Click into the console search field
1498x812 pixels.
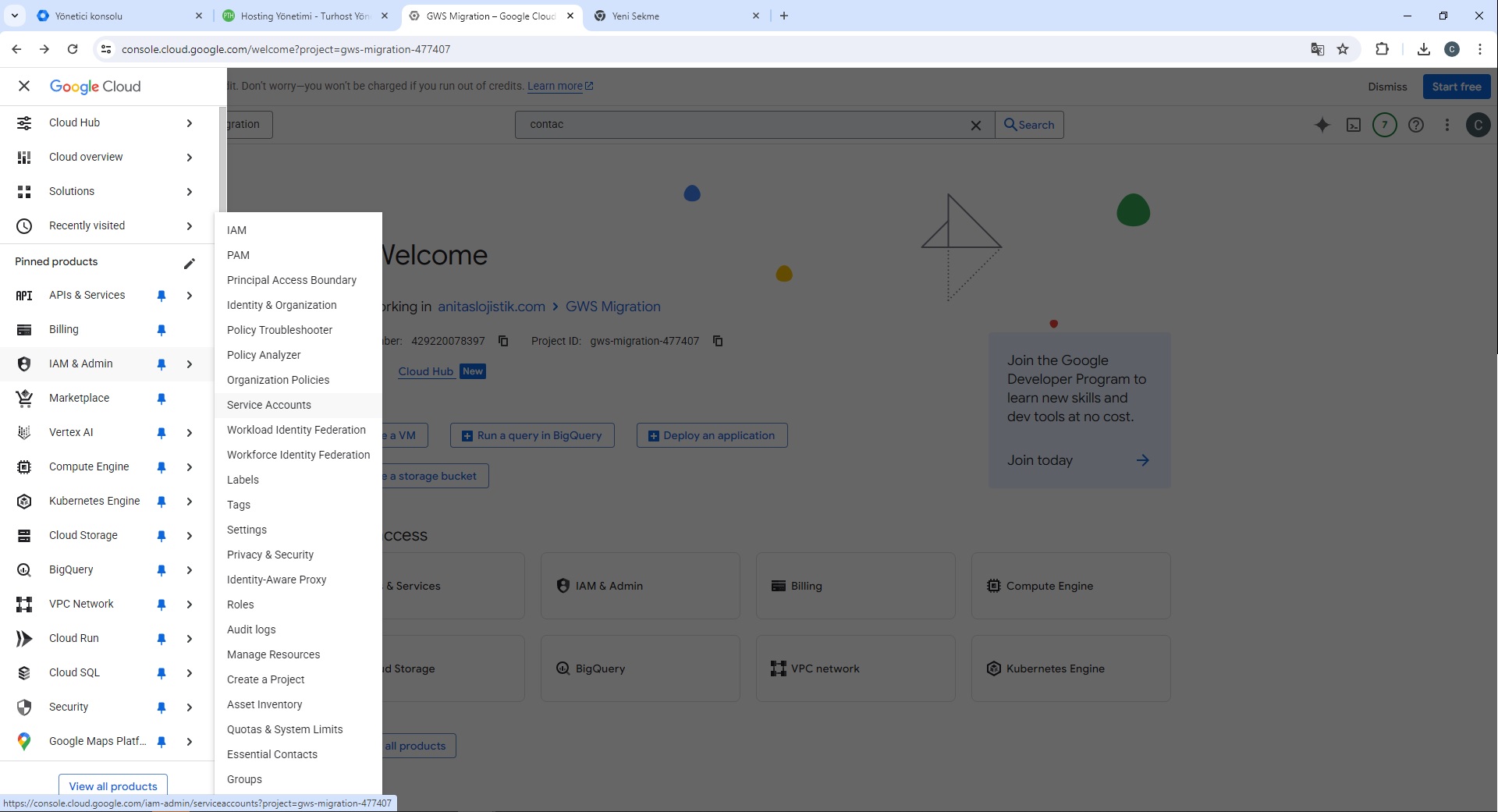(741, 125)
